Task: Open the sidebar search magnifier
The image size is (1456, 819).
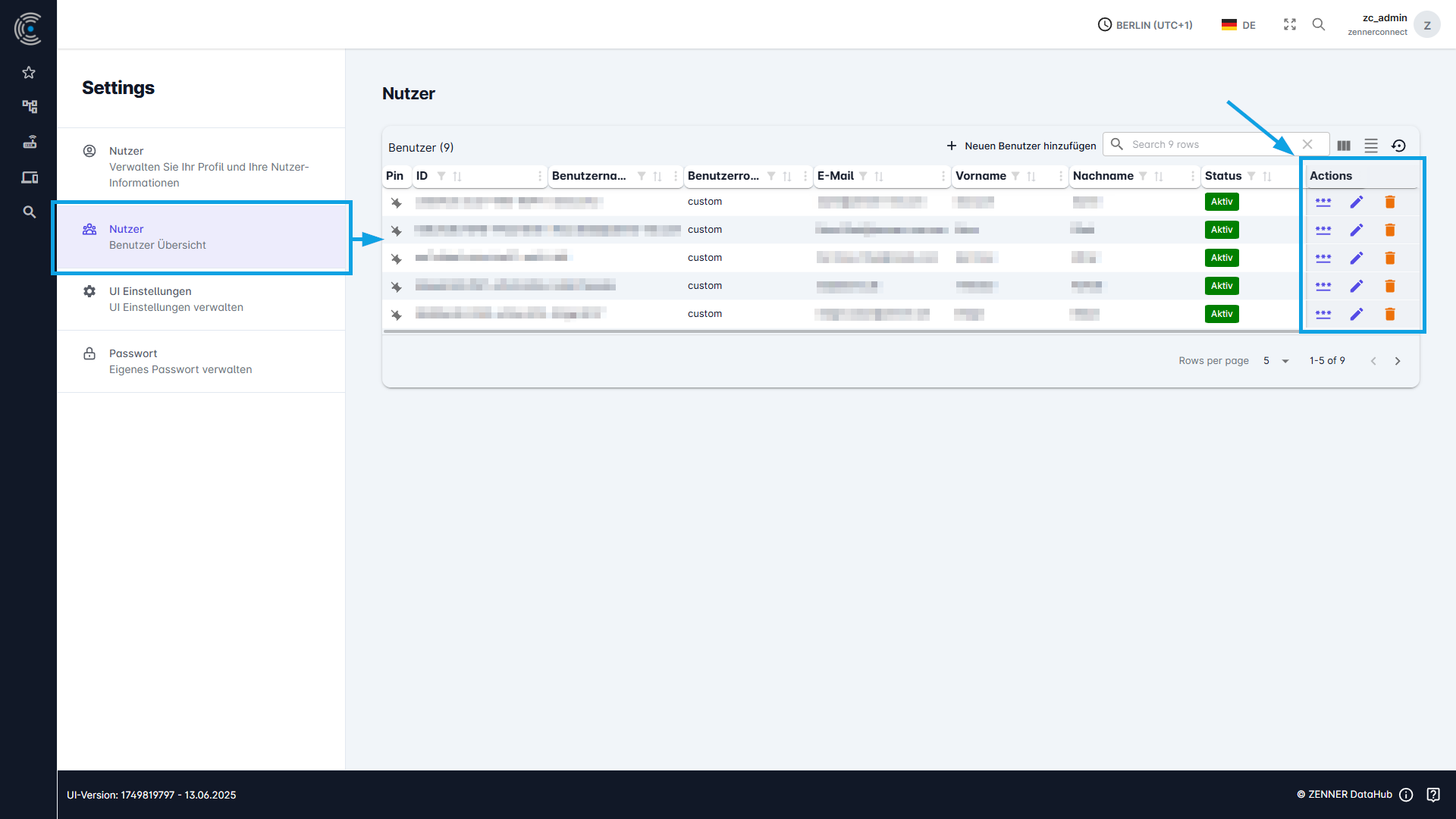Action: (29, 212)
